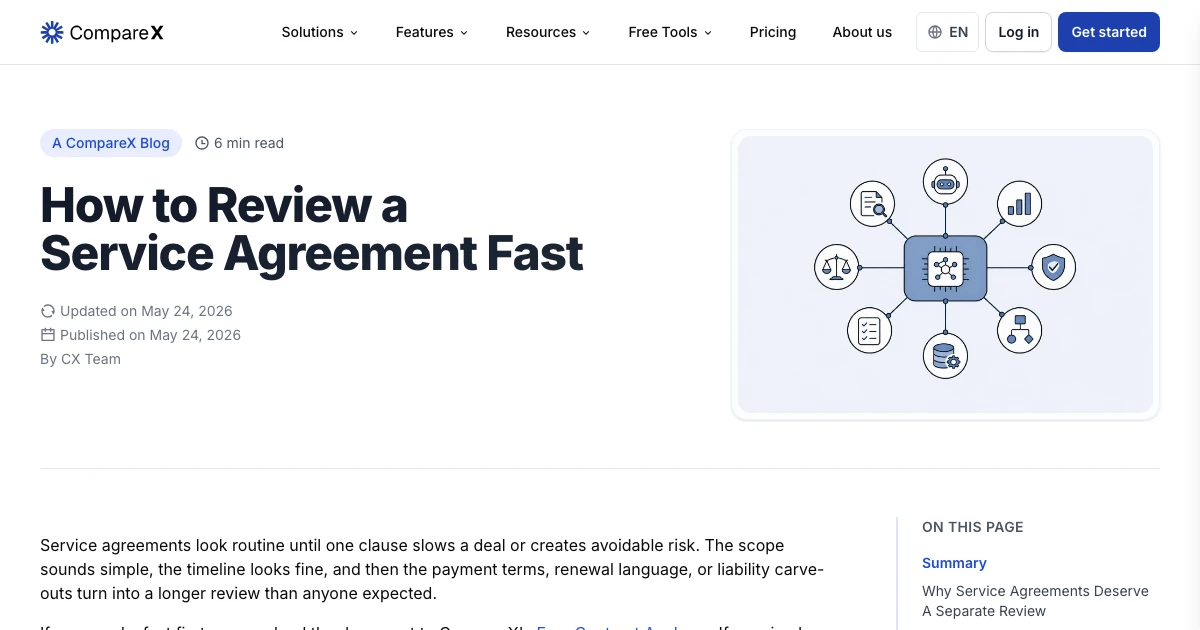Go to the Pricing page
Image resolution: width=1200 pixels, height=630 pixels.
coord(773,32)
